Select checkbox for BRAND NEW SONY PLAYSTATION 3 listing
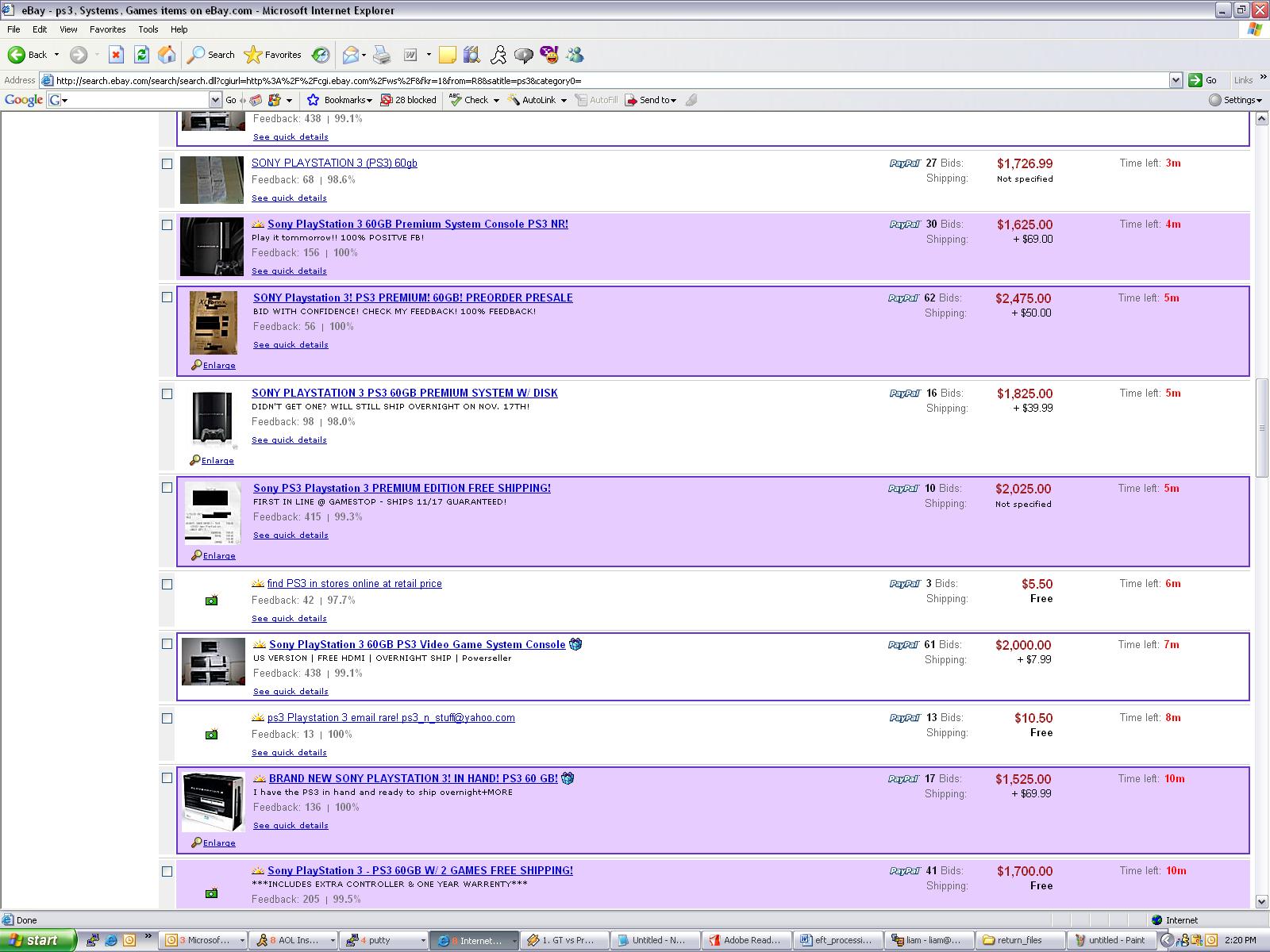This screenshot has height=952, width=1270. coord(167,778)
